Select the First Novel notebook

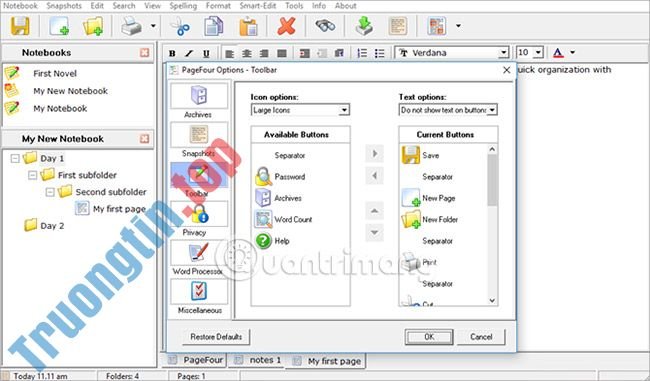click(x=55, y=73)
